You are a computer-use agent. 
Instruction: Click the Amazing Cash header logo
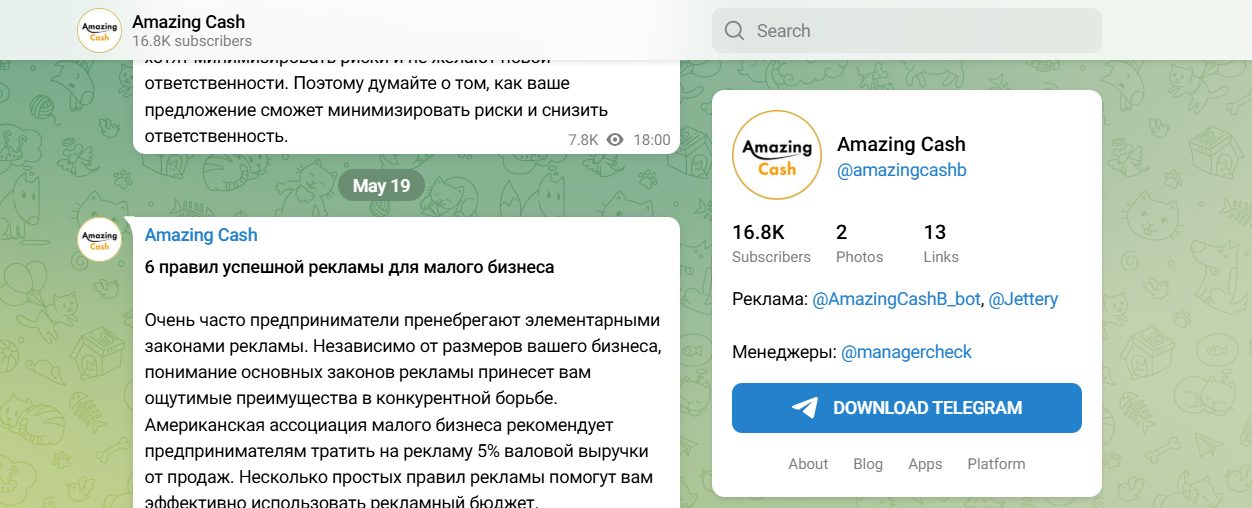[99, 31]
